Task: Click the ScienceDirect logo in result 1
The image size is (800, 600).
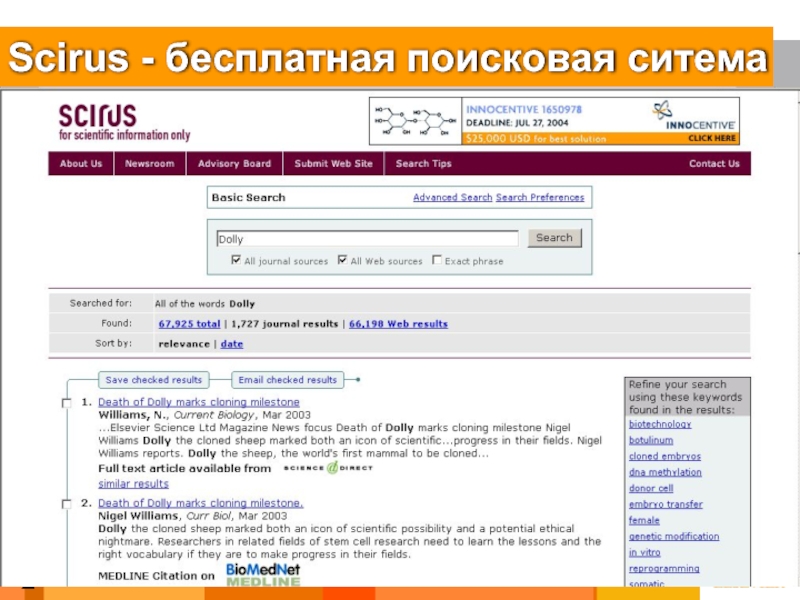Action: pos(328,468)
